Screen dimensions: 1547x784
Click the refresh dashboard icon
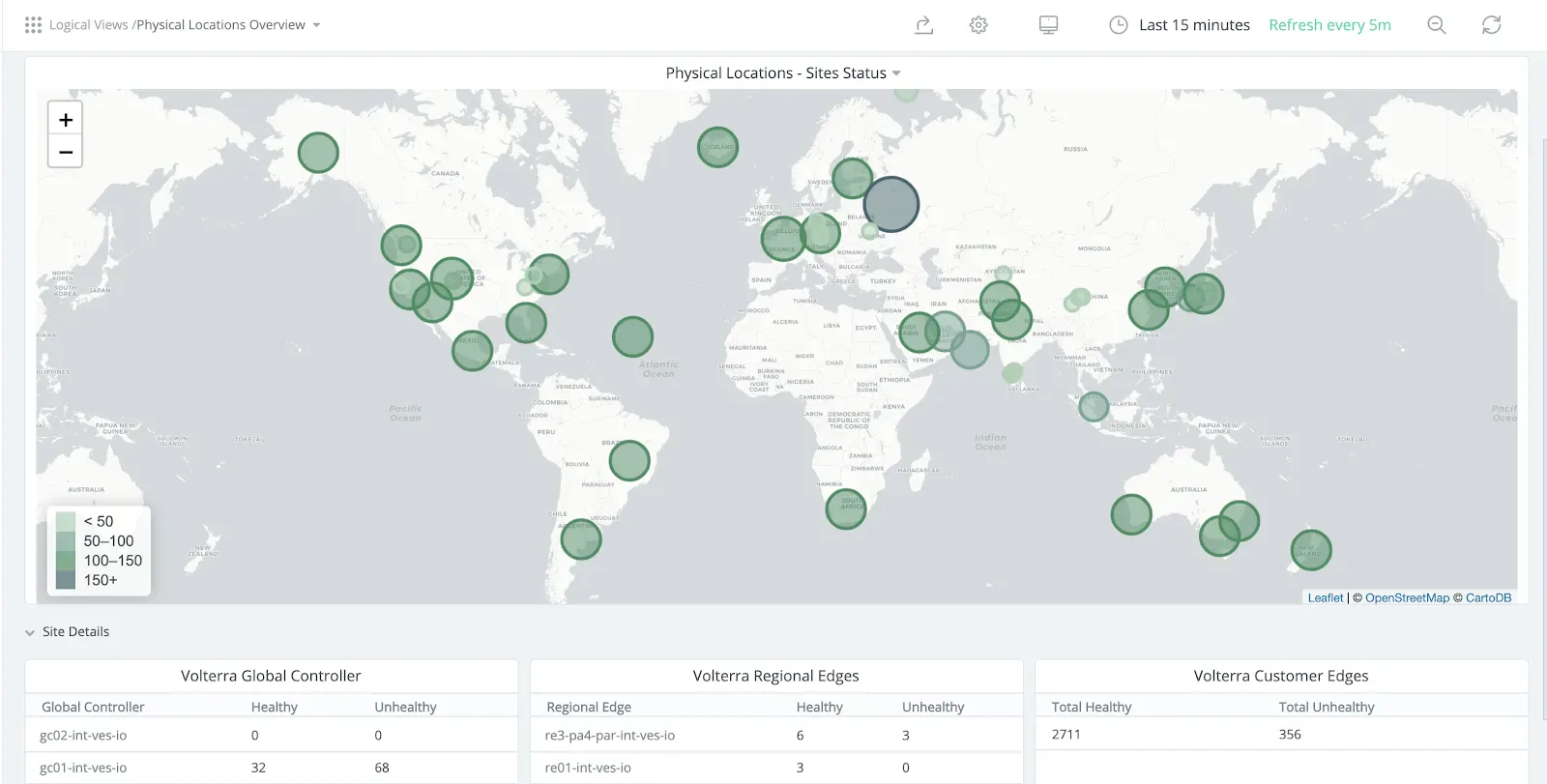point(1492,25)
